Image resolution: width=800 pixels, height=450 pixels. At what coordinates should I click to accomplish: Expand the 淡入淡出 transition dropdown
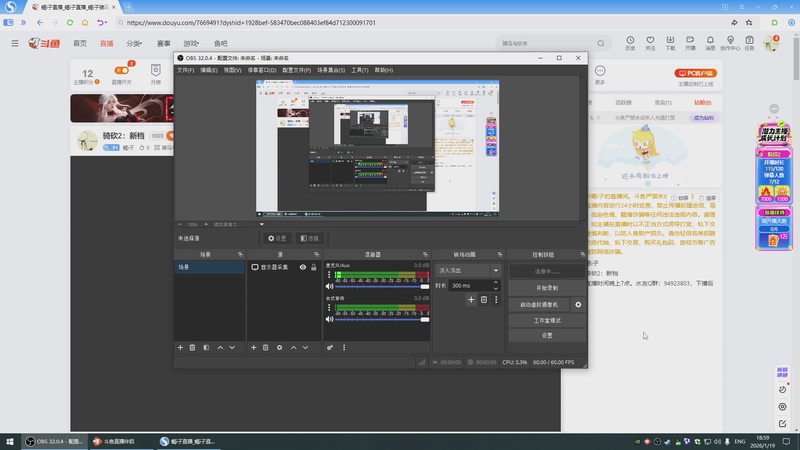(495, 270)
